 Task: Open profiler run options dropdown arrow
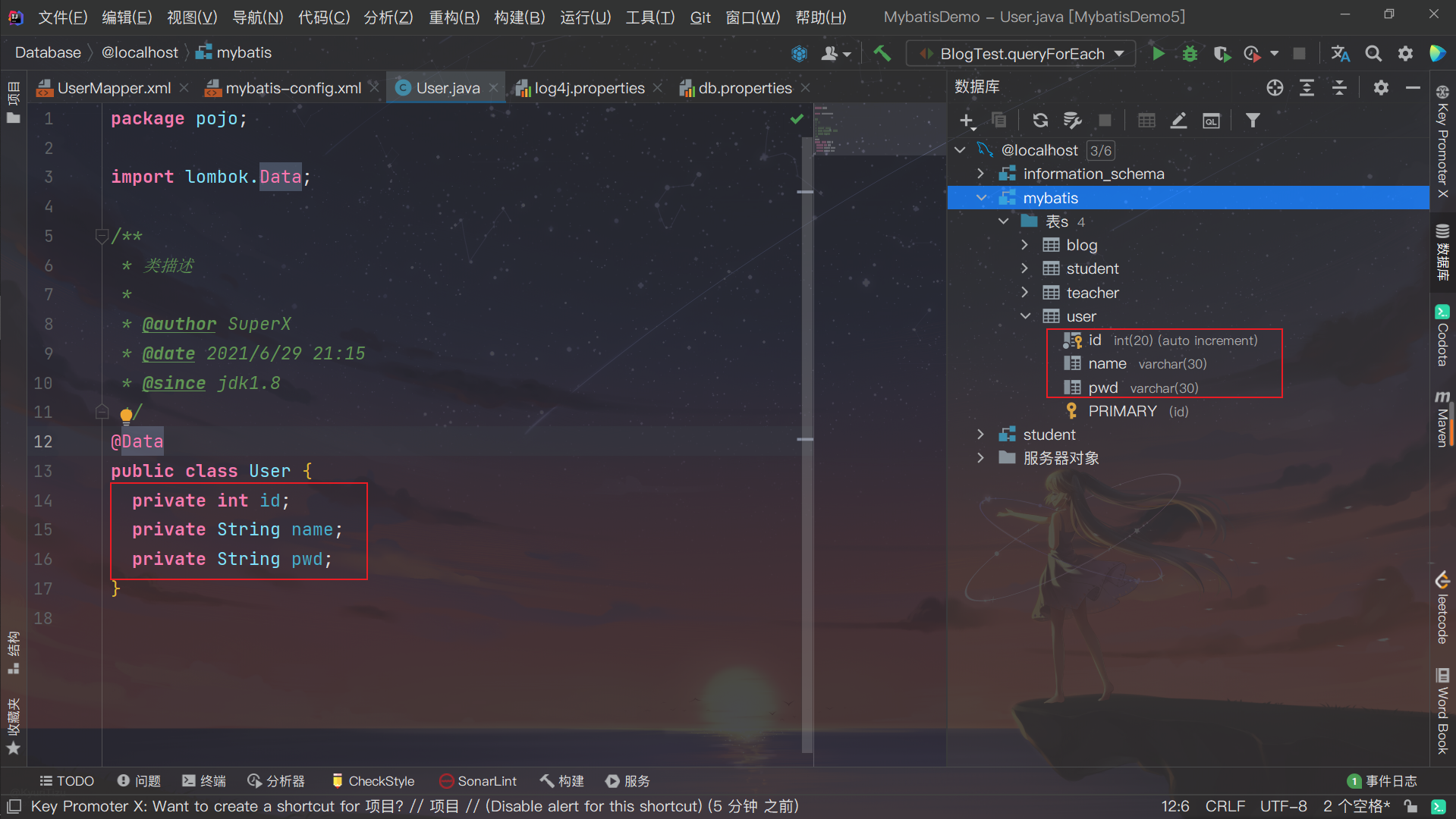pyautogui.click(x=1275, y=54)
